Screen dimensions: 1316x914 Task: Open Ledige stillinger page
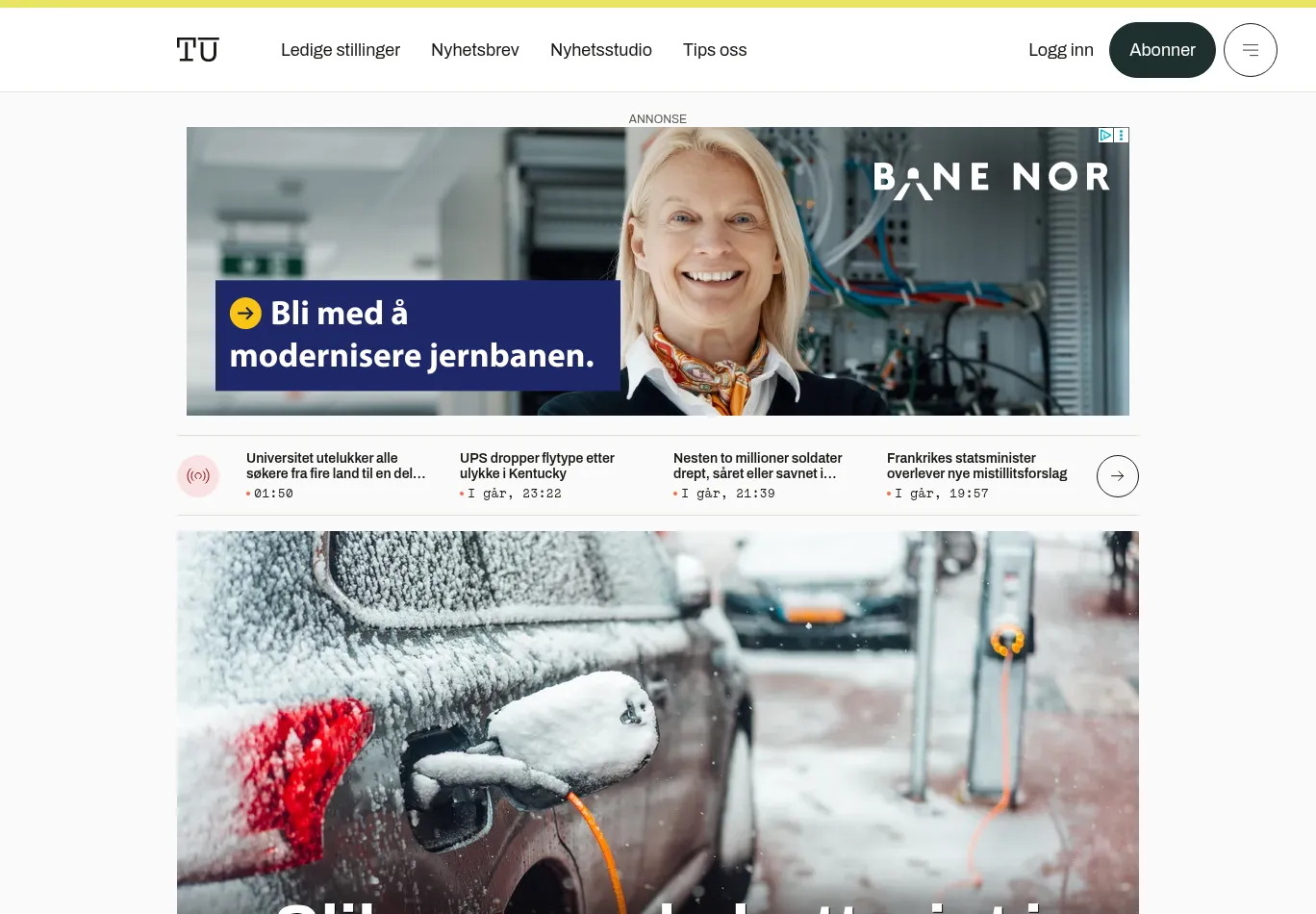[x=341, y=50]
